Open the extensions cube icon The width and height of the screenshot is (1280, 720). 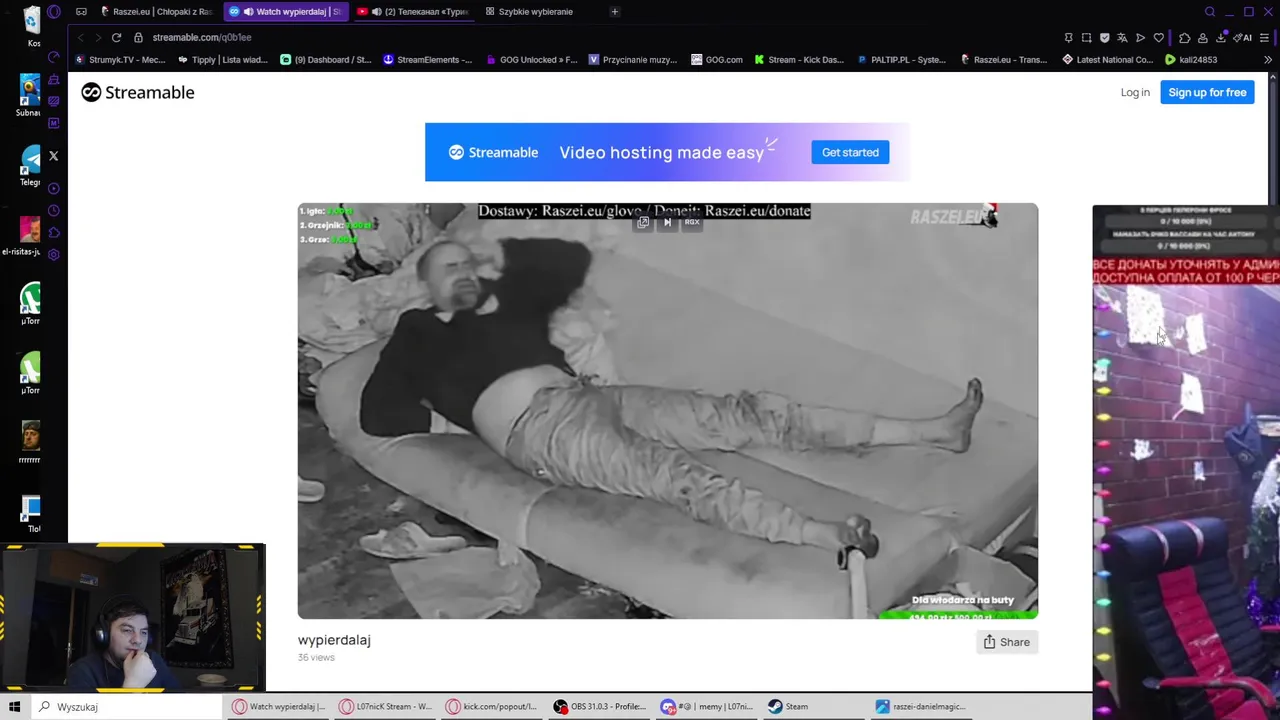(1185, 37)
